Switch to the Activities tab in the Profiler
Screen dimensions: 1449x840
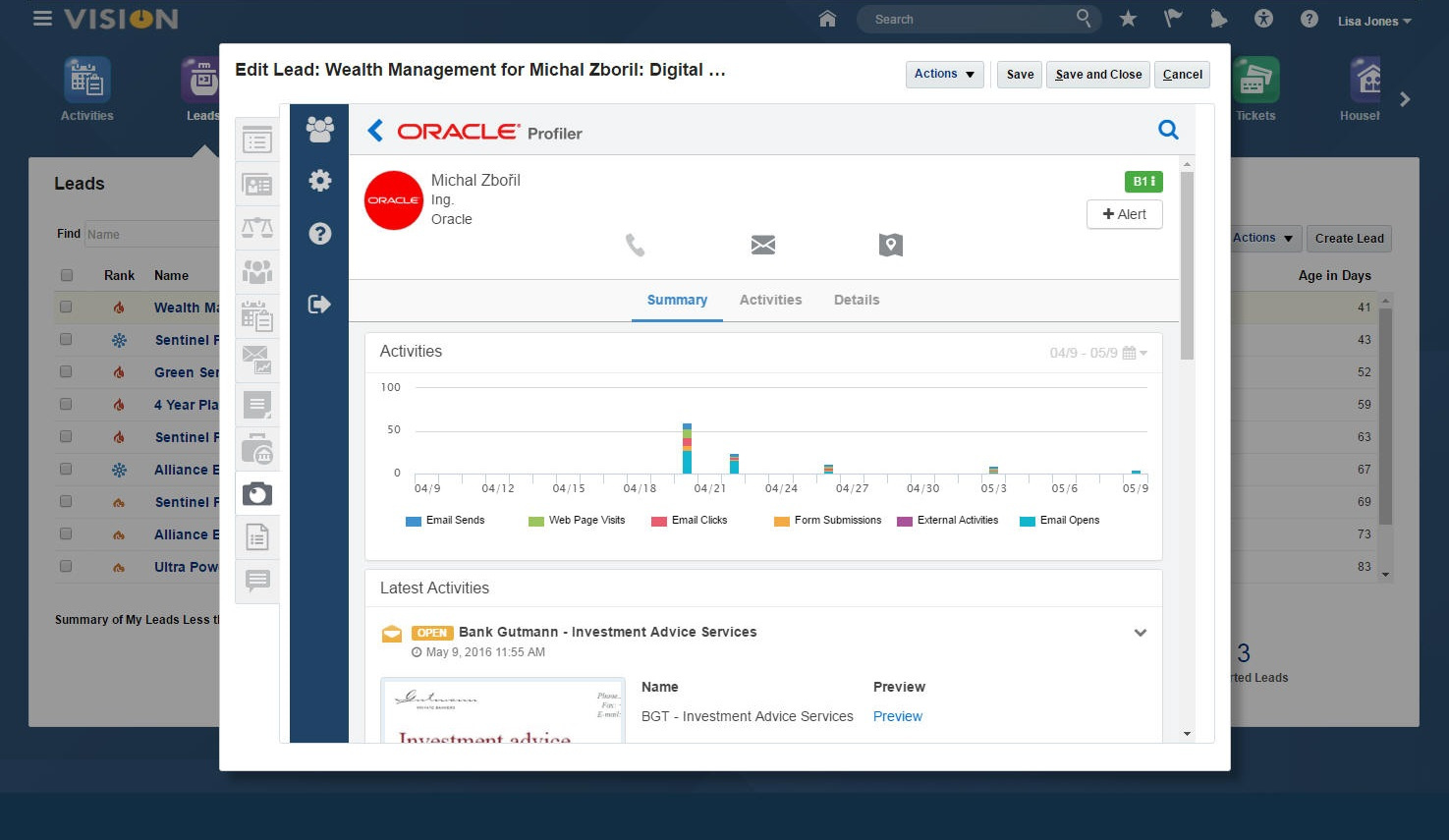pyautogui.click(x=770, y=301)
